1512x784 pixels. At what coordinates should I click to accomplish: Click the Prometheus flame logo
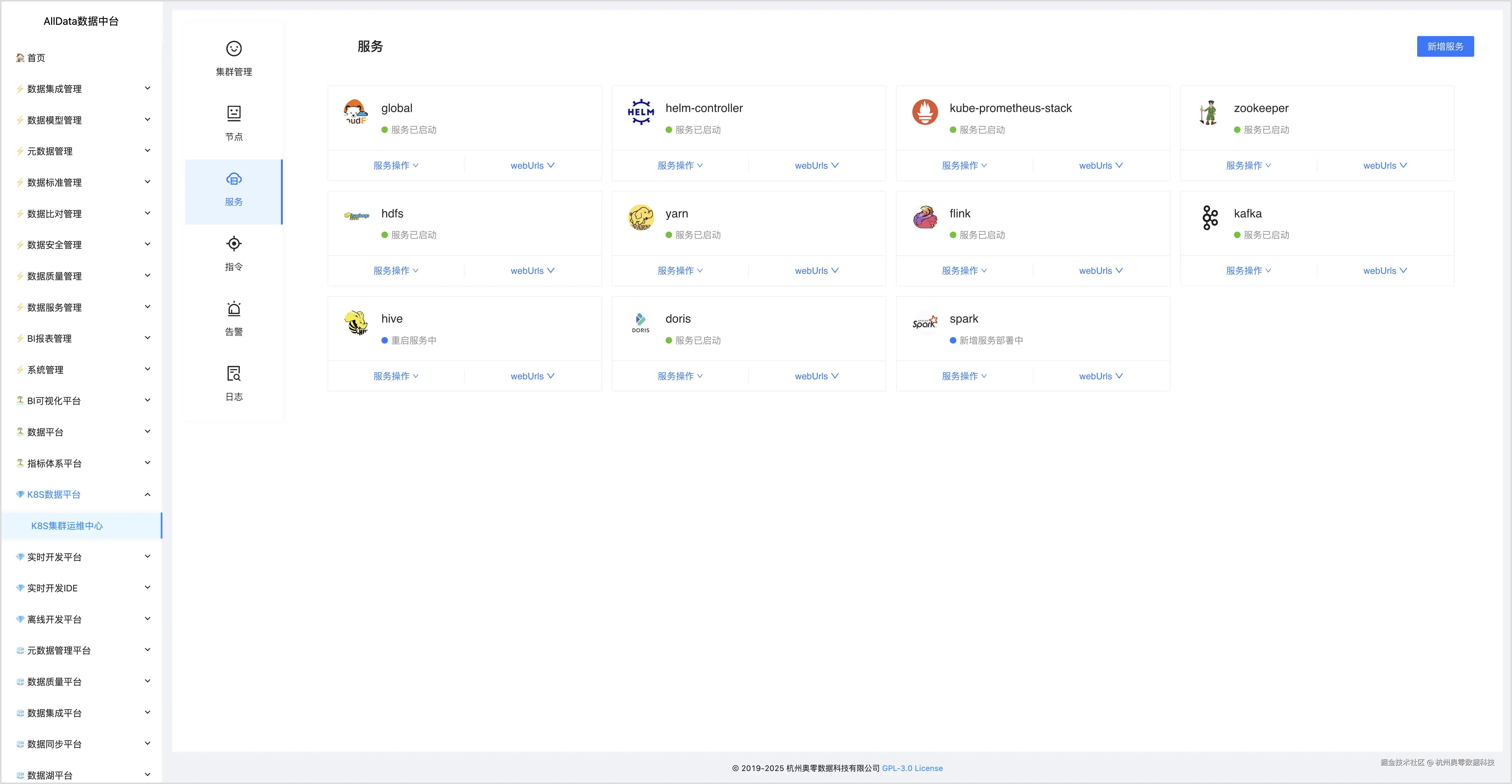[924, 112]
